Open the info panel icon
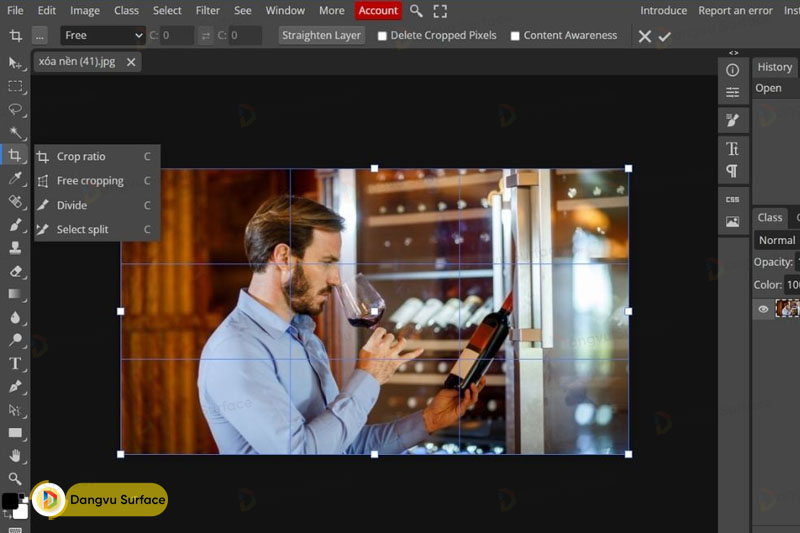 click(x=733, y=70)
